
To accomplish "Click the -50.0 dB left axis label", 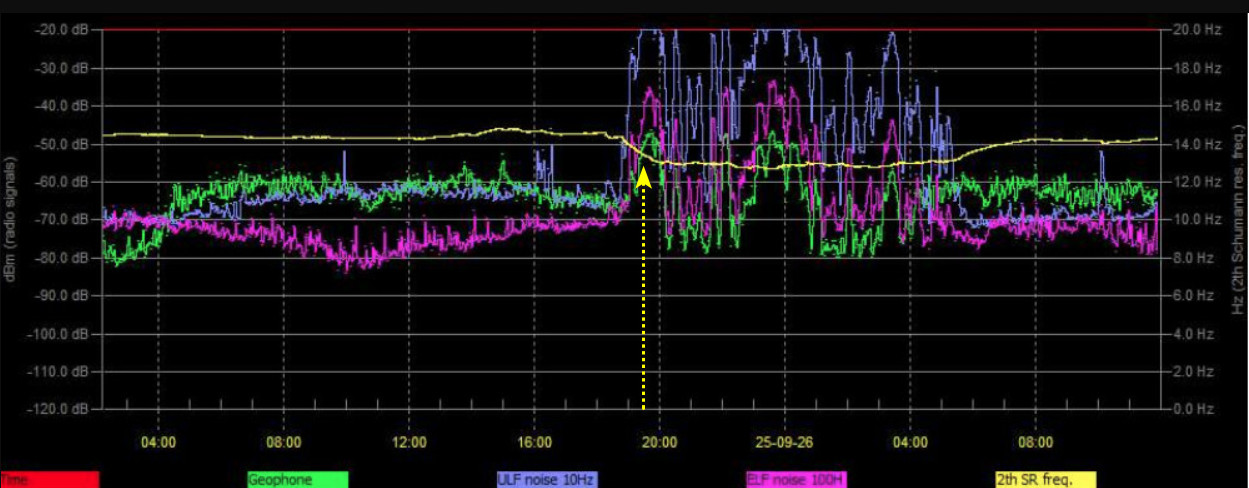I will click(63, 144).
